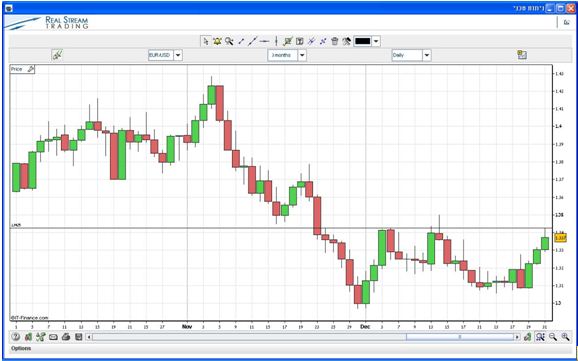The height and width of the screenshot is (361, 578).
Task: Click the Options label at bottom
Action: (21, 348)
